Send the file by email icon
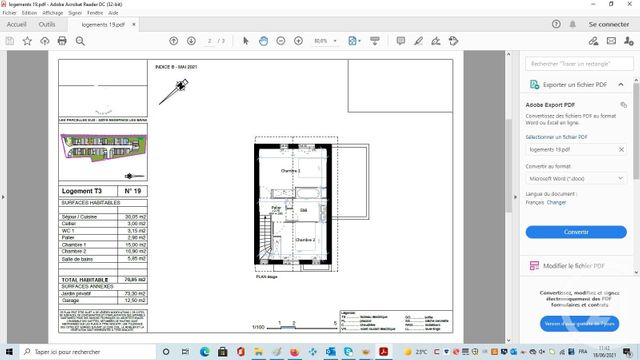This screenshot has height=360, width=640. coord(611,41)
